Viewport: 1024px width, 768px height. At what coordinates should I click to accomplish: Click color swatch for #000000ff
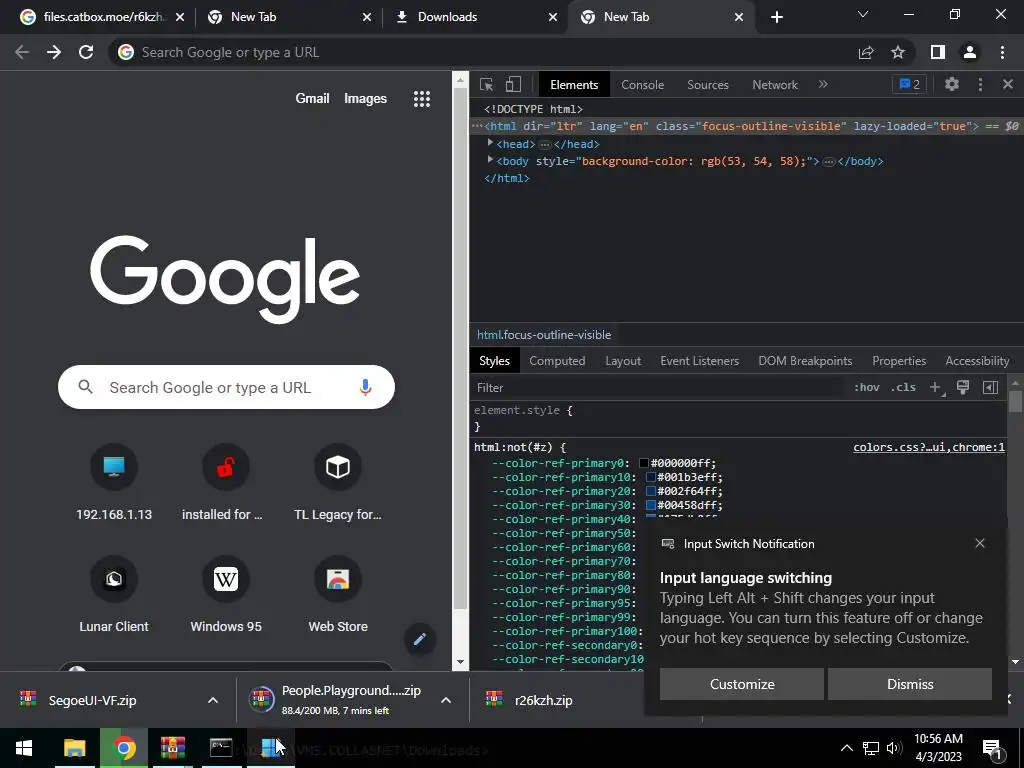tap(643, 463)
